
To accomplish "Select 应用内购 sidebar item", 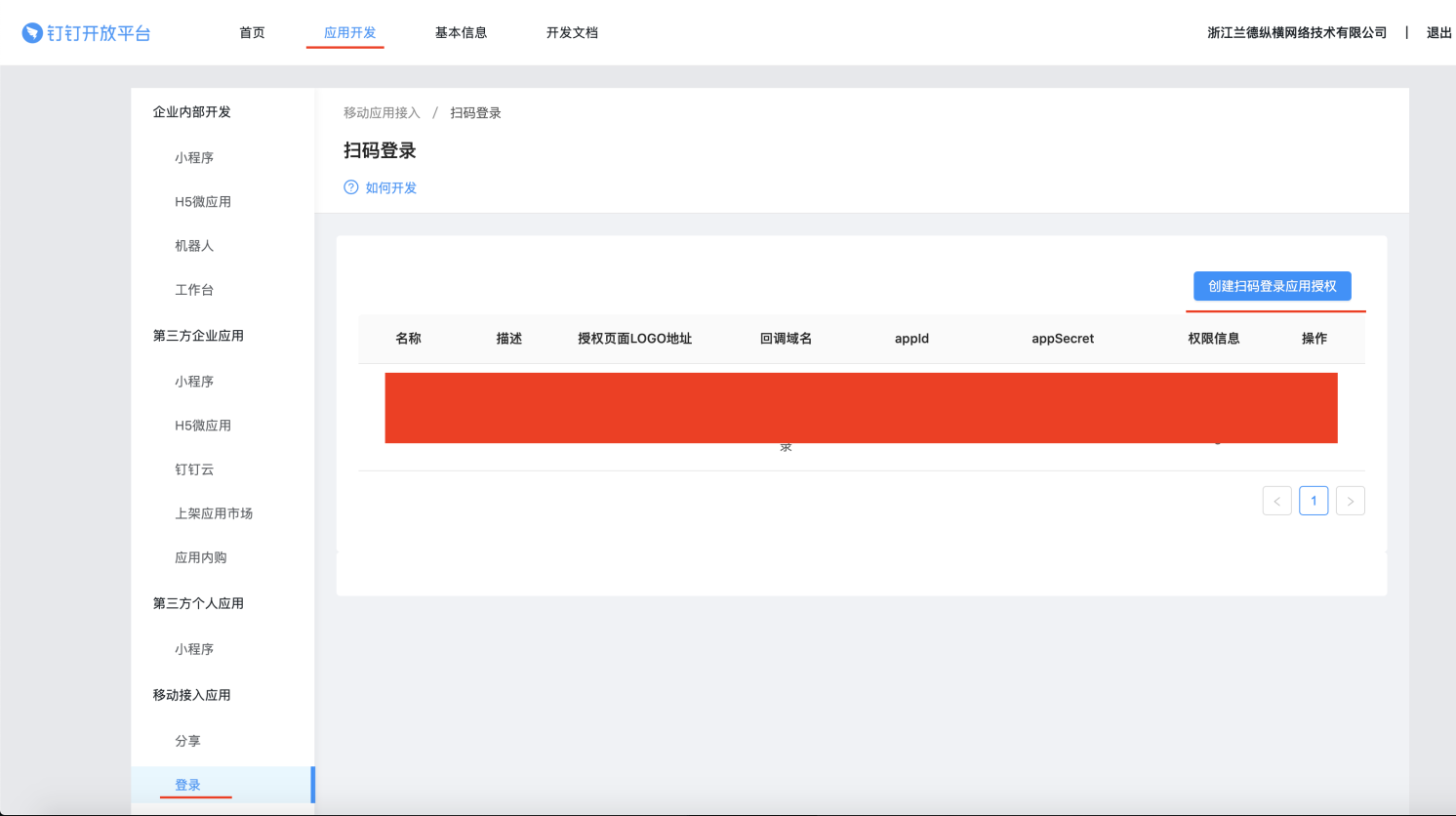I will (201, 557).
